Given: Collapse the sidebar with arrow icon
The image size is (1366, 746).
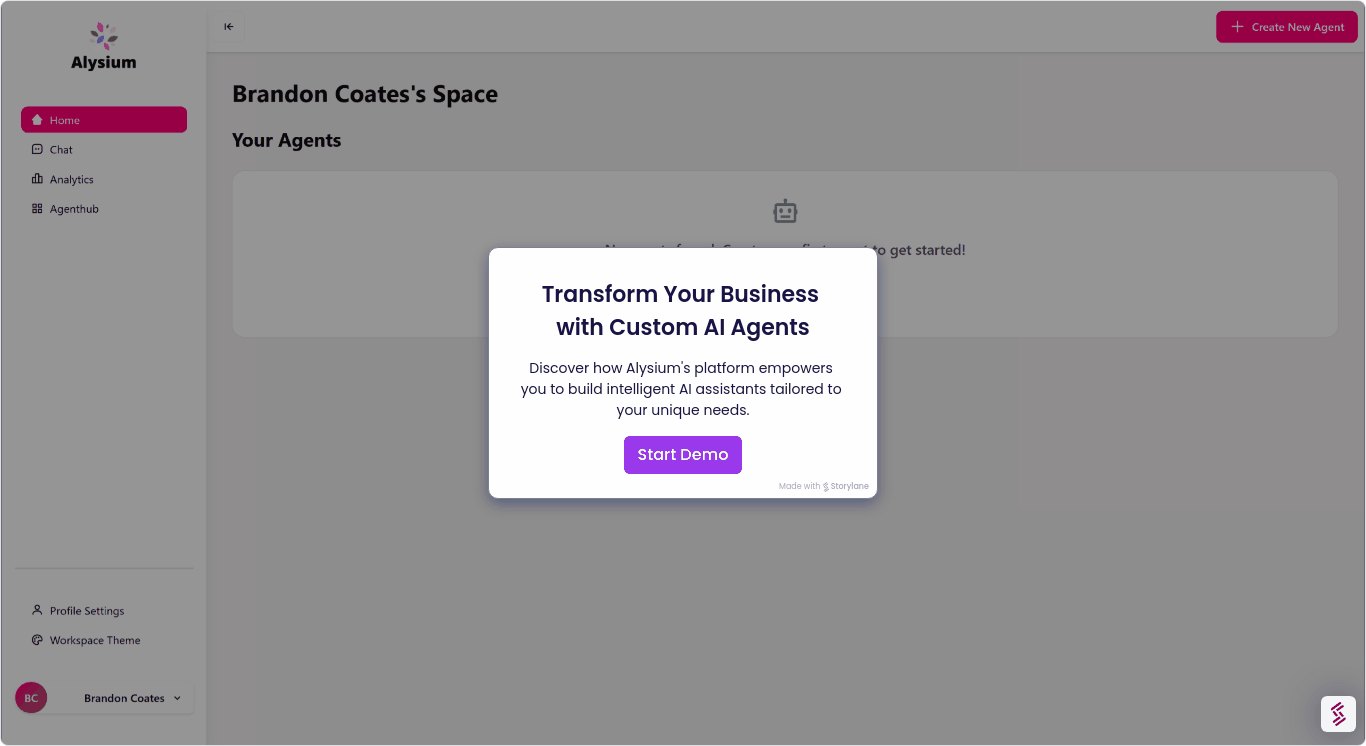Looking at the screenshot, I should pyautogui.click(x=229, y=27).
